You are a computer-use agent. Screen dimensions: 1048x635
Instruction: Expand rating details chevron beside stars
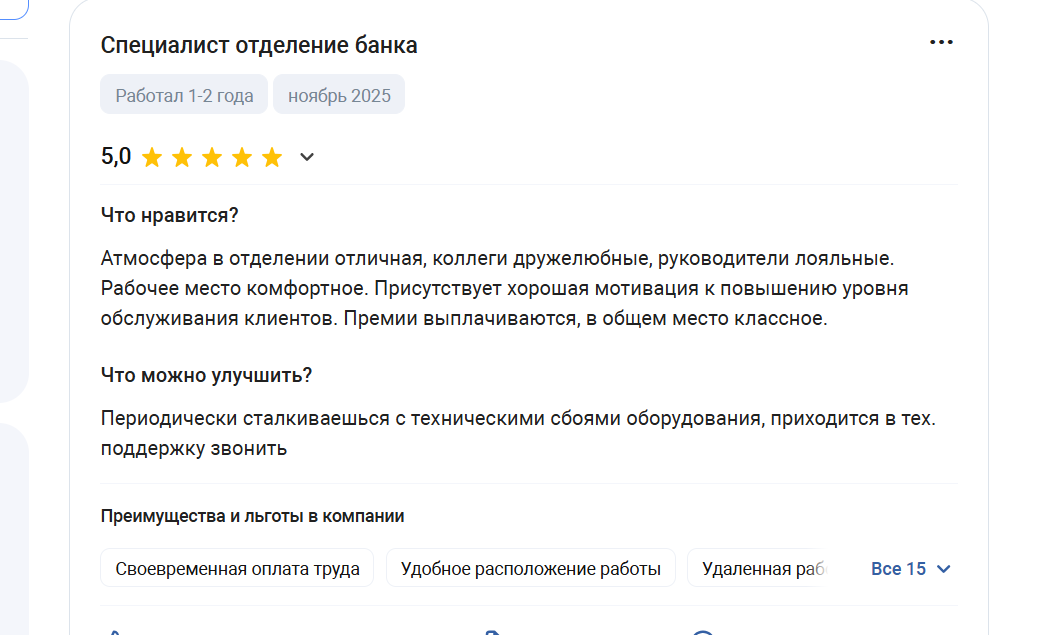coord(307,157)
